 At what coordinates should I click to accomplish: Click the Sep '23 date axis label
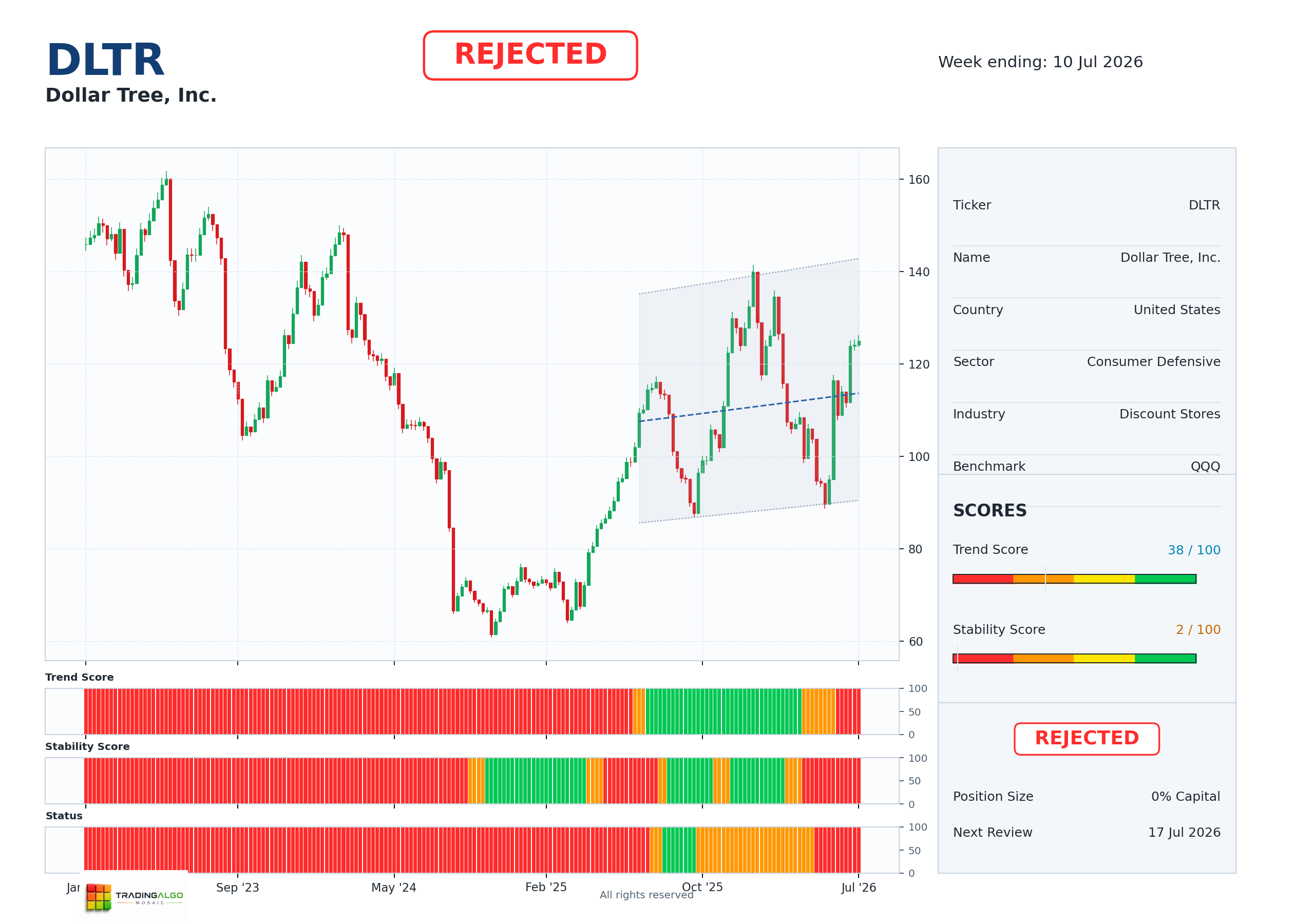tap(237, 888)
